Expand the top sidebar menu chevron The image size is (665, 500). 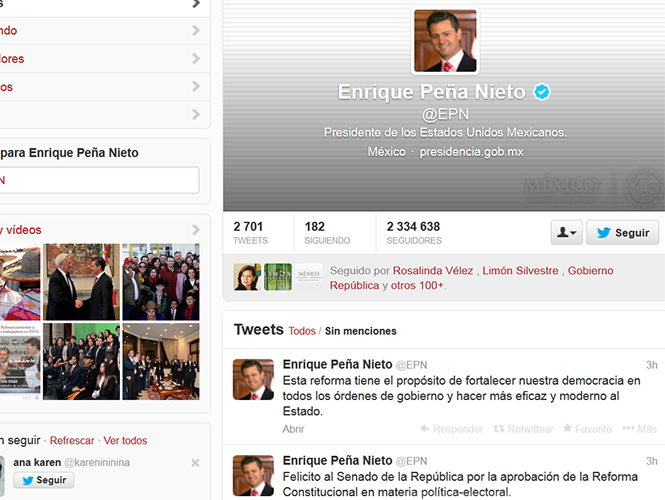coord(196,4)
